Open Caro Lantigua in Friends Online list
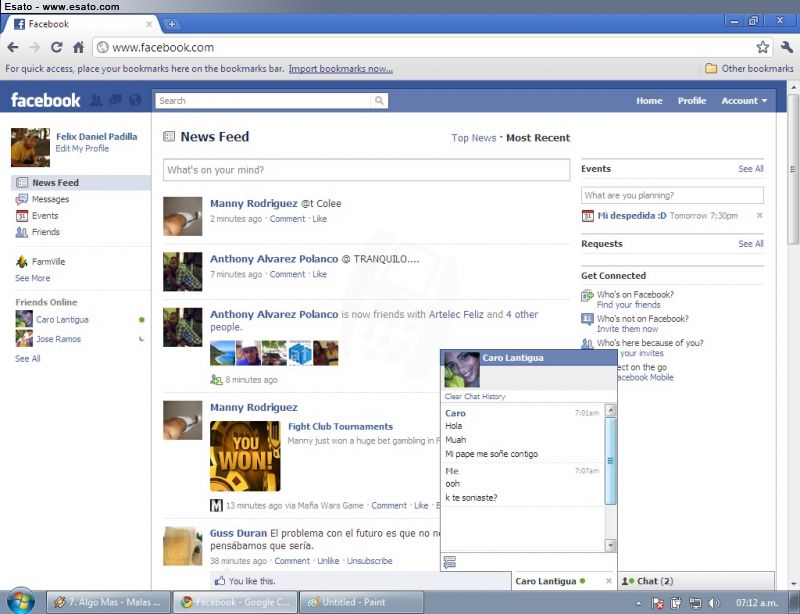The width and height of the screenshot is (800, 614). click(x=62, y=320)
